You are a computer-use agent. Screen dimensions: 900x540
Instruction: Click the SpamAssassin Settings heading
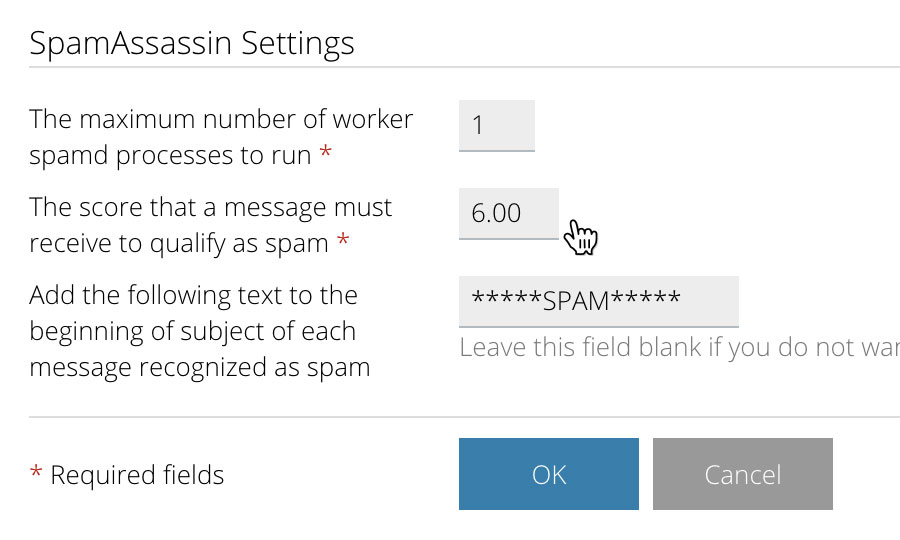point(192,43)
